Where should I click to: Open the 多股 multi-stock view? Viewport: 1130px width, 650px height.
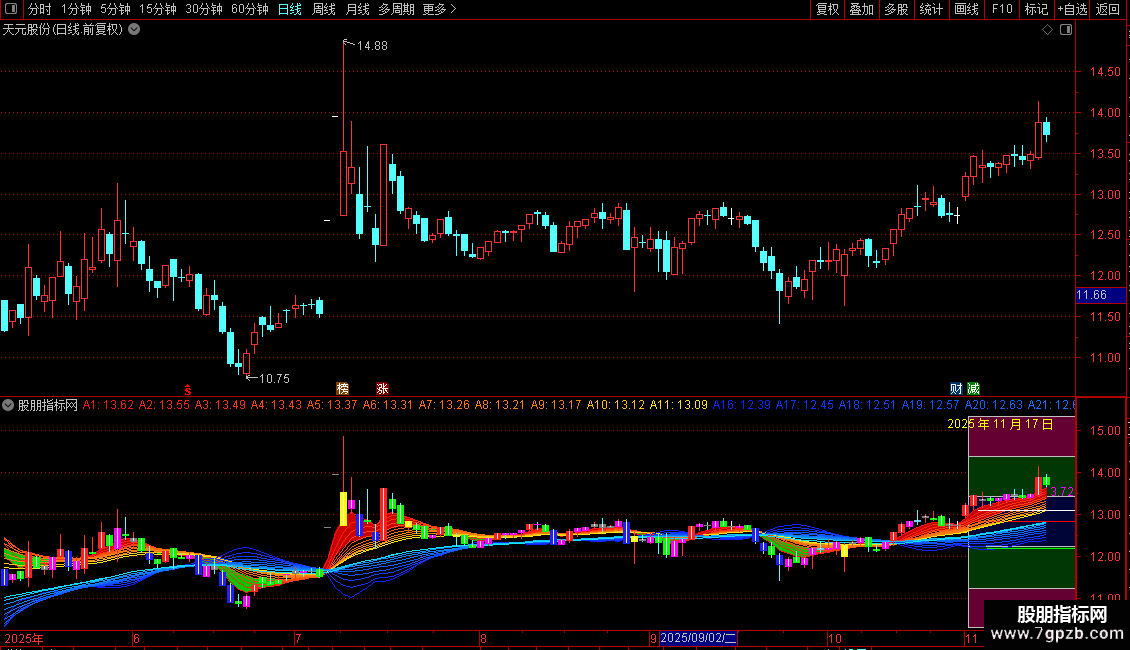[x=897, y=9]
